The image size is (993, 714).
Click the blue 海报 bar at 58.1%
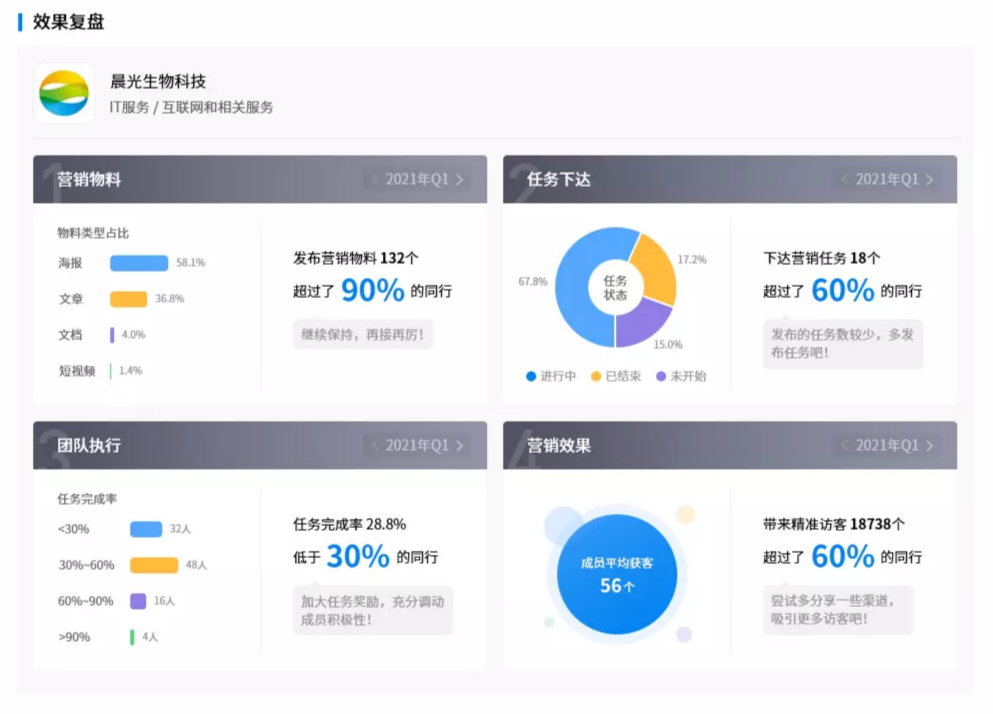(x=139, y=263)
